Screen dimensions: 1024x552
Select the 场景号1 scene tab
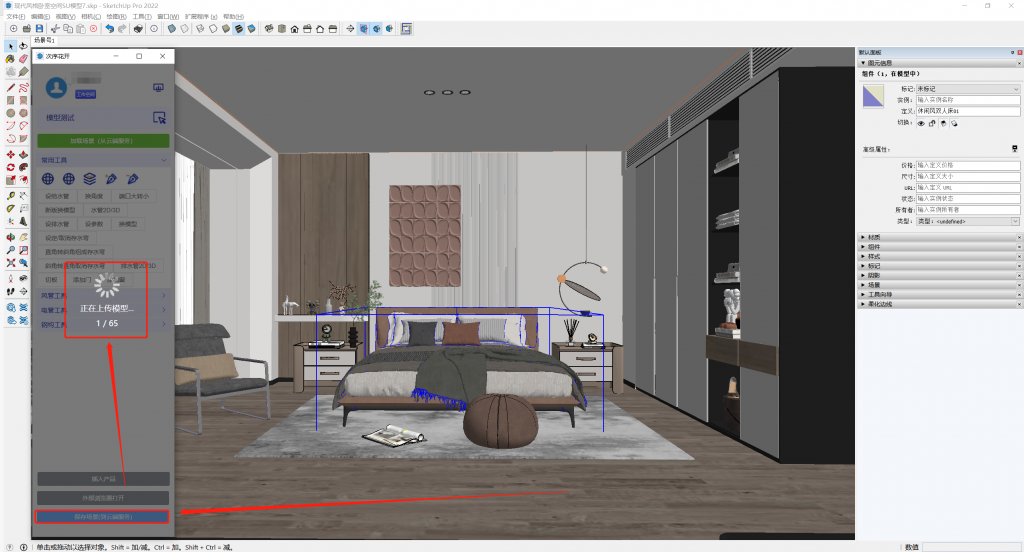coord(44,41)
